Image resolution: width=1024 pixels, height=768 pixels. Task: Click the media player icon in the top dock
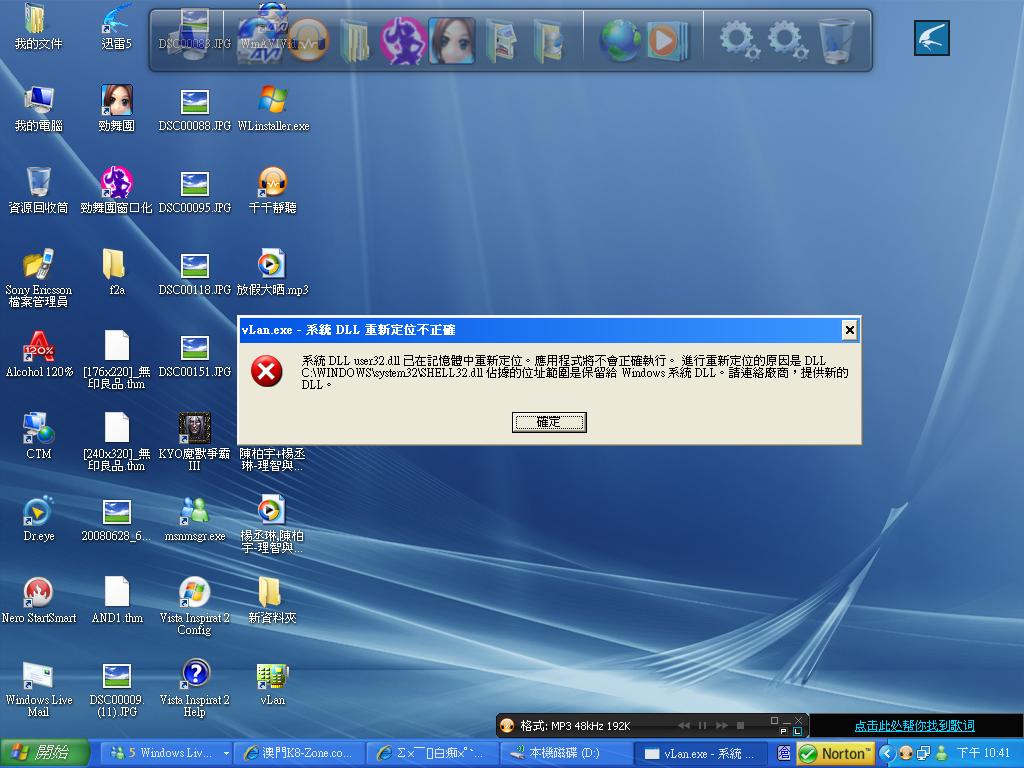pyautogui.click(x=667, y=40)
